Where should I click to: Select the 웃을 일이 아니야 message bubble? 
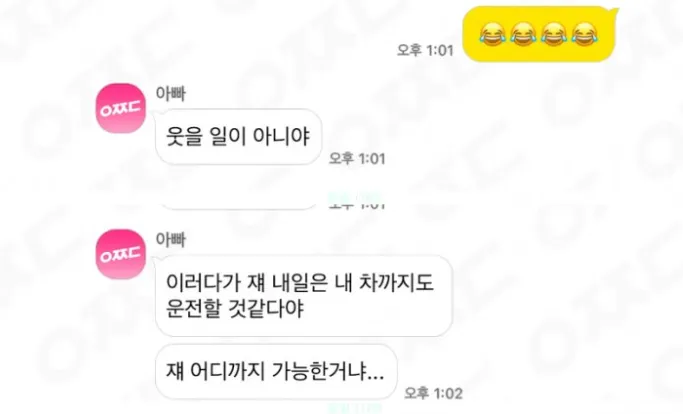[x=239, y=137]
